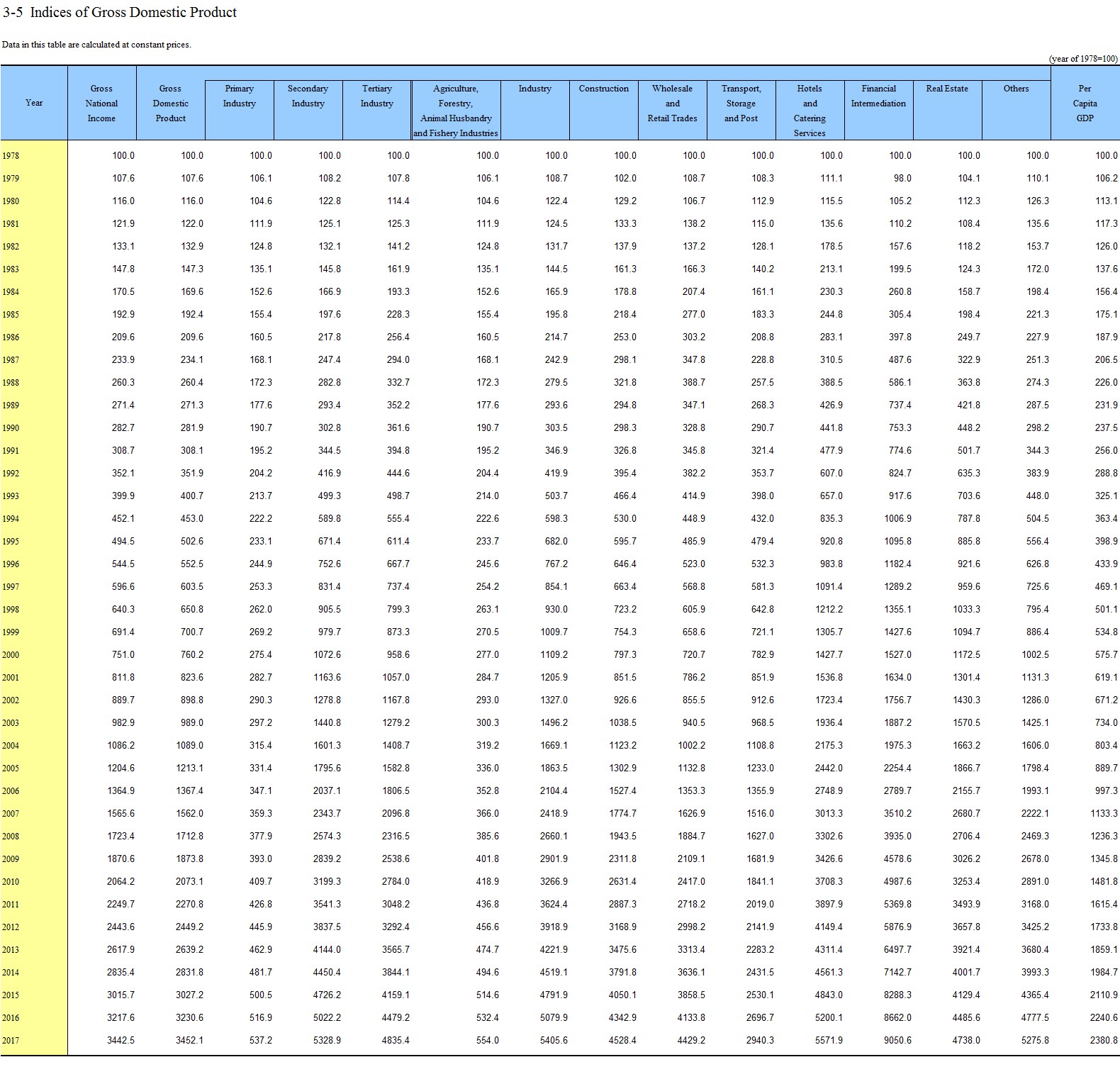Click the 2005 Gross National Income value 1204.6
Screen dimensions: 1120x1079
click(121, 768)
